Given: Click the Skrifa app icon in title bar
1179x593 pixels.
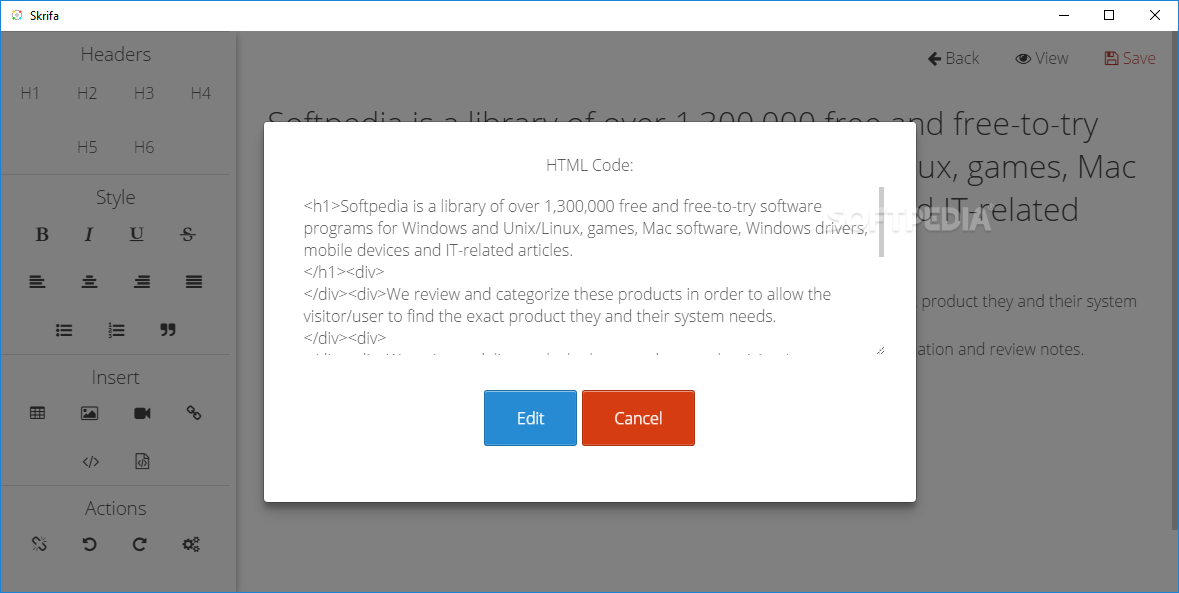Looking at the screenshot, I should click(17, 15).
